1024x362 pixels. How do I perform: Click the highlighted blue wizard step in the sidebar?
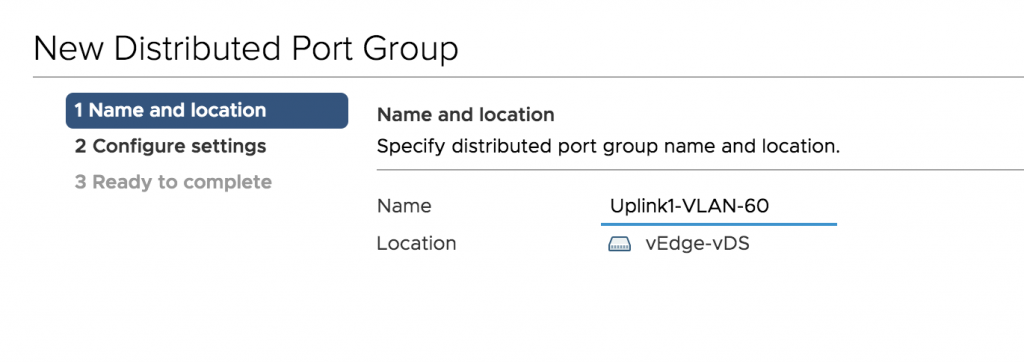pos(207,110)
